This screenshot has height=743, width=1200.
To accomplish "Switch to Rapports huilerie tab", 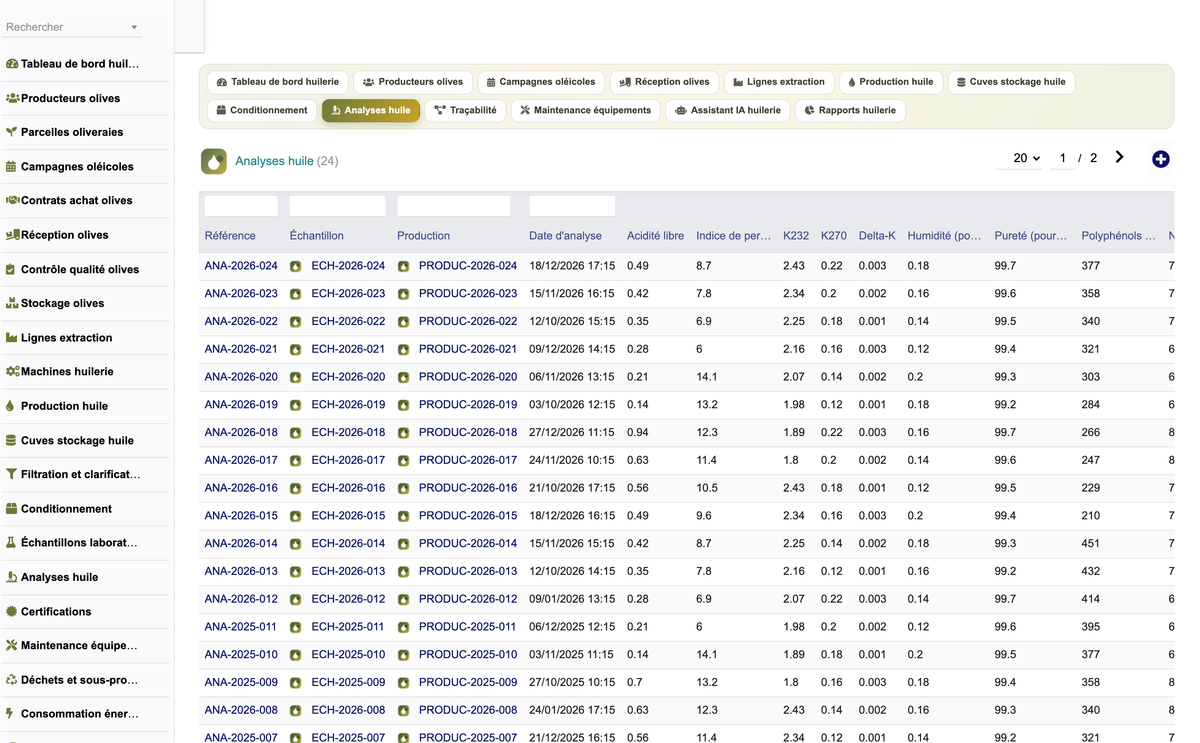I will pyautogui.click(x=851, y=110).
